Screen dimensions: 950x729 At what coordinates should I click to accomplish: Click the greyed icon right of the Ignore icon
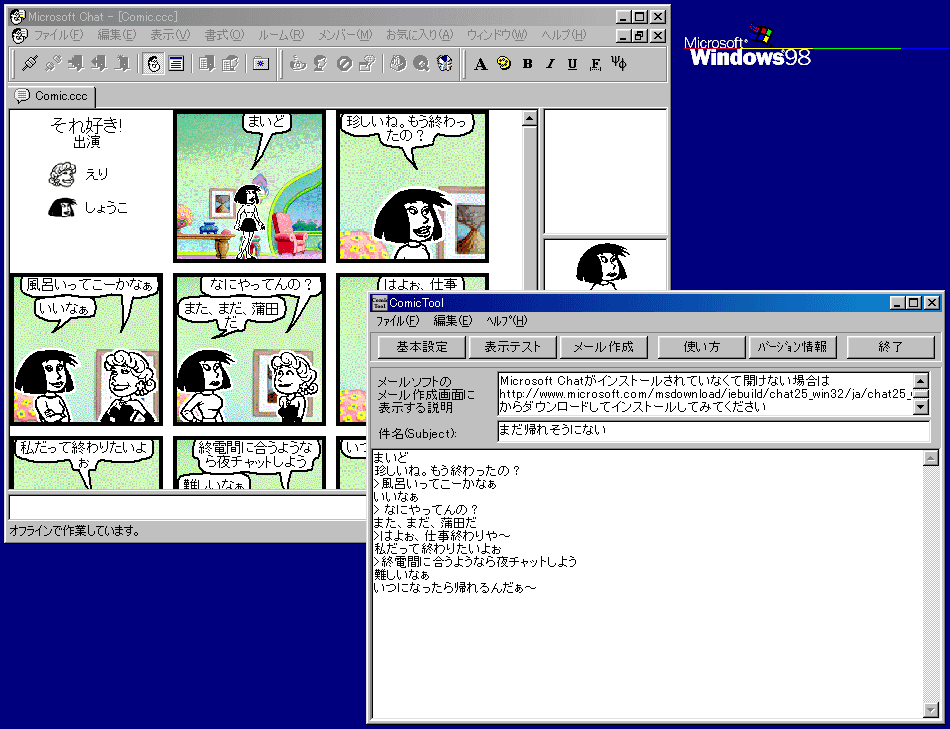367,63
